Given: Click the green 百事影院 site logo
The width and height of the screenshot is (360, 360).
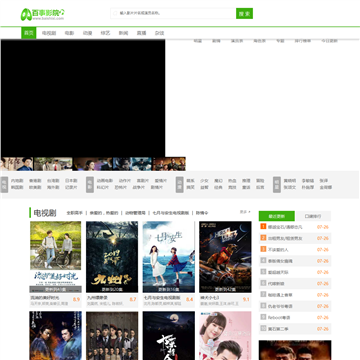Looking at the screenshot, I should click(43, 14).
